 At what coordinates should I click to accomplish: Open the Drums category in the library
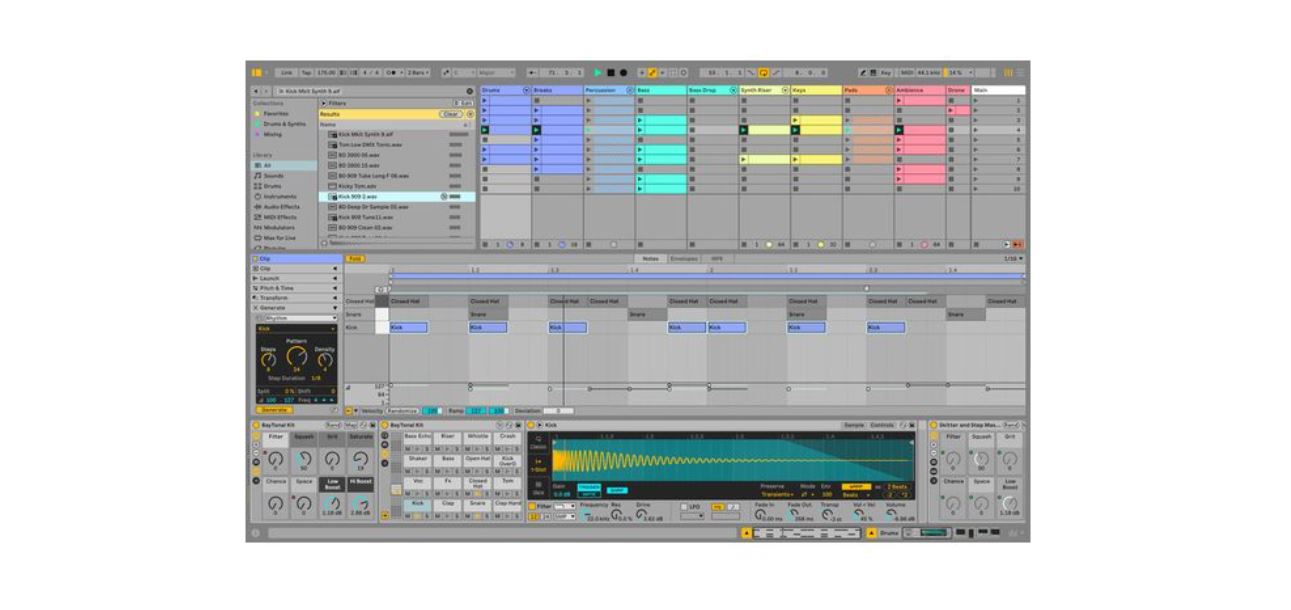click(272, 186)
